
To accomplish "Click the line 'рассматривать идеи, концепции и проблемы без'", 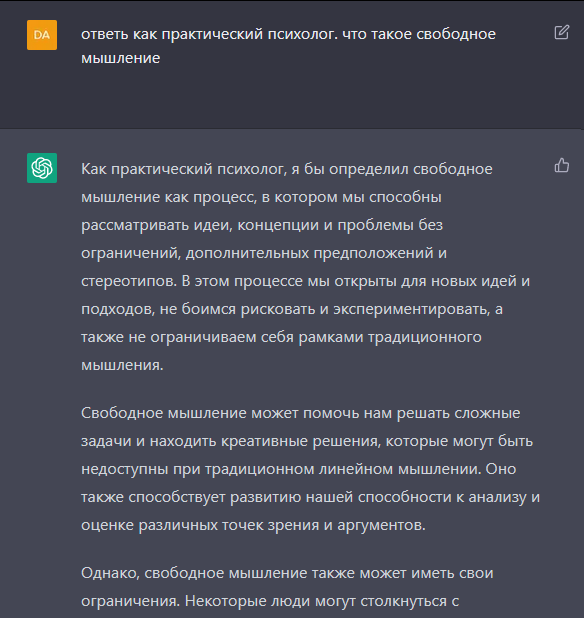I will (x=262, y=225).
